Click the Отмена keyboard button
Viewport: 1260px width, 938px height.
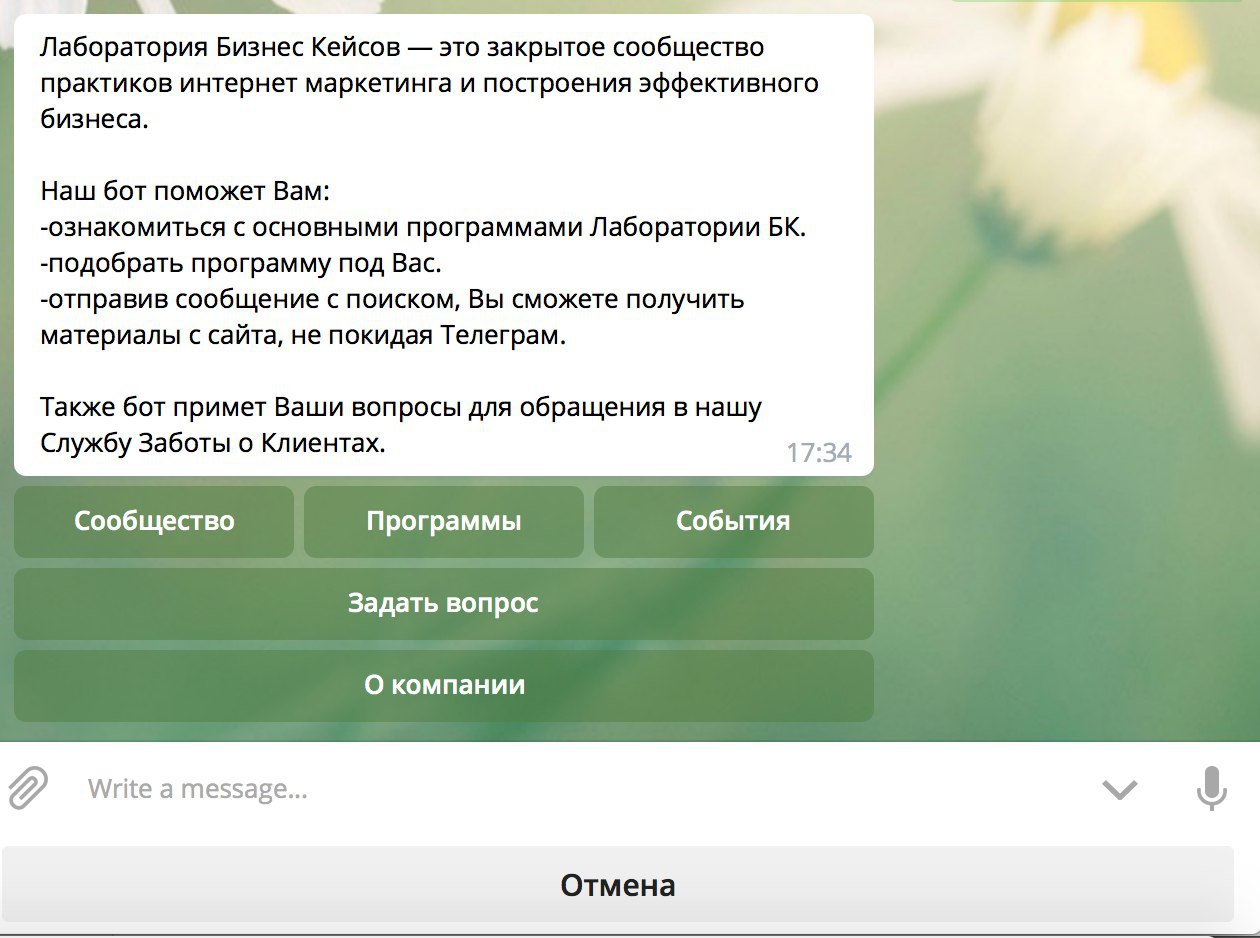coord(618,885)
